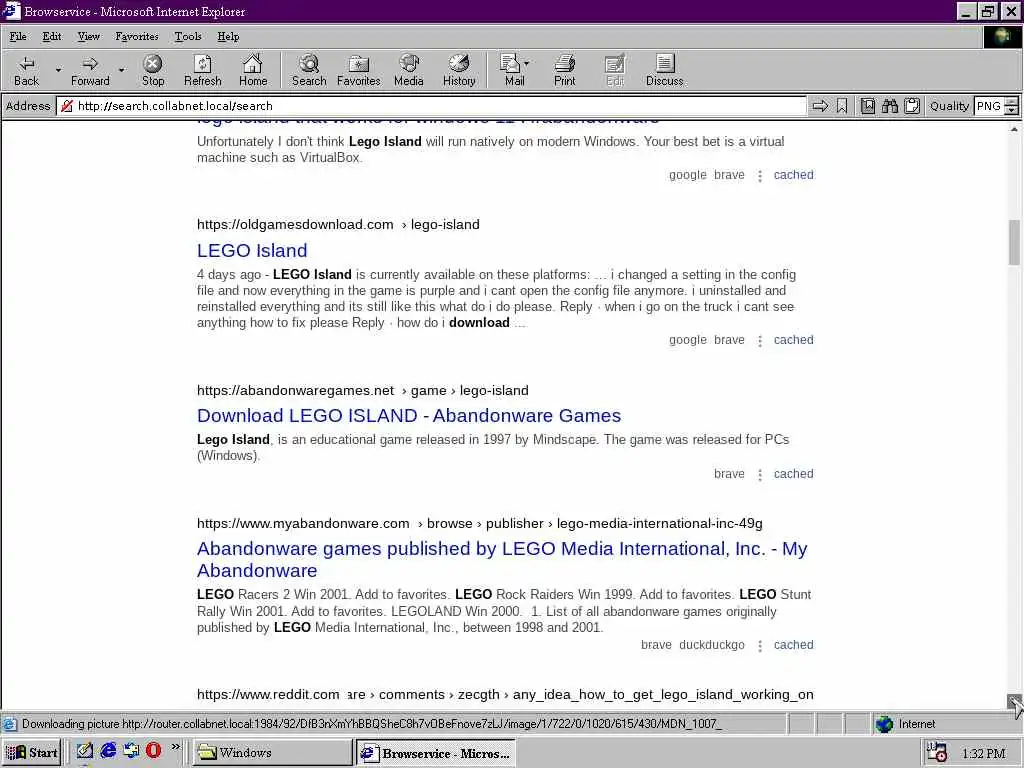
Task: Click https://www.reddit.com URL text
Action: pyautogui.click(x=268, y=694)
